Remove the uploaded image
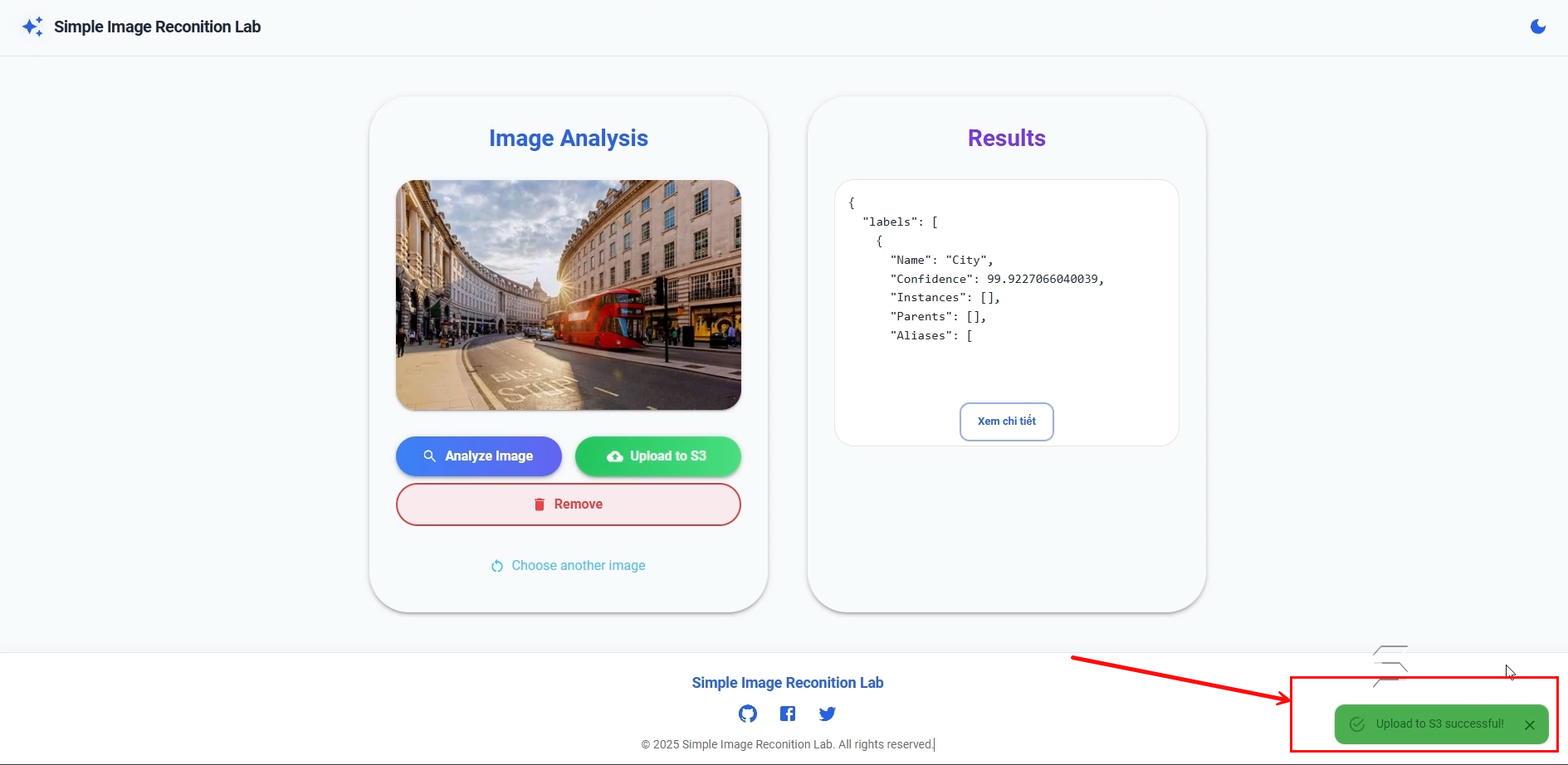 (569, 504)
